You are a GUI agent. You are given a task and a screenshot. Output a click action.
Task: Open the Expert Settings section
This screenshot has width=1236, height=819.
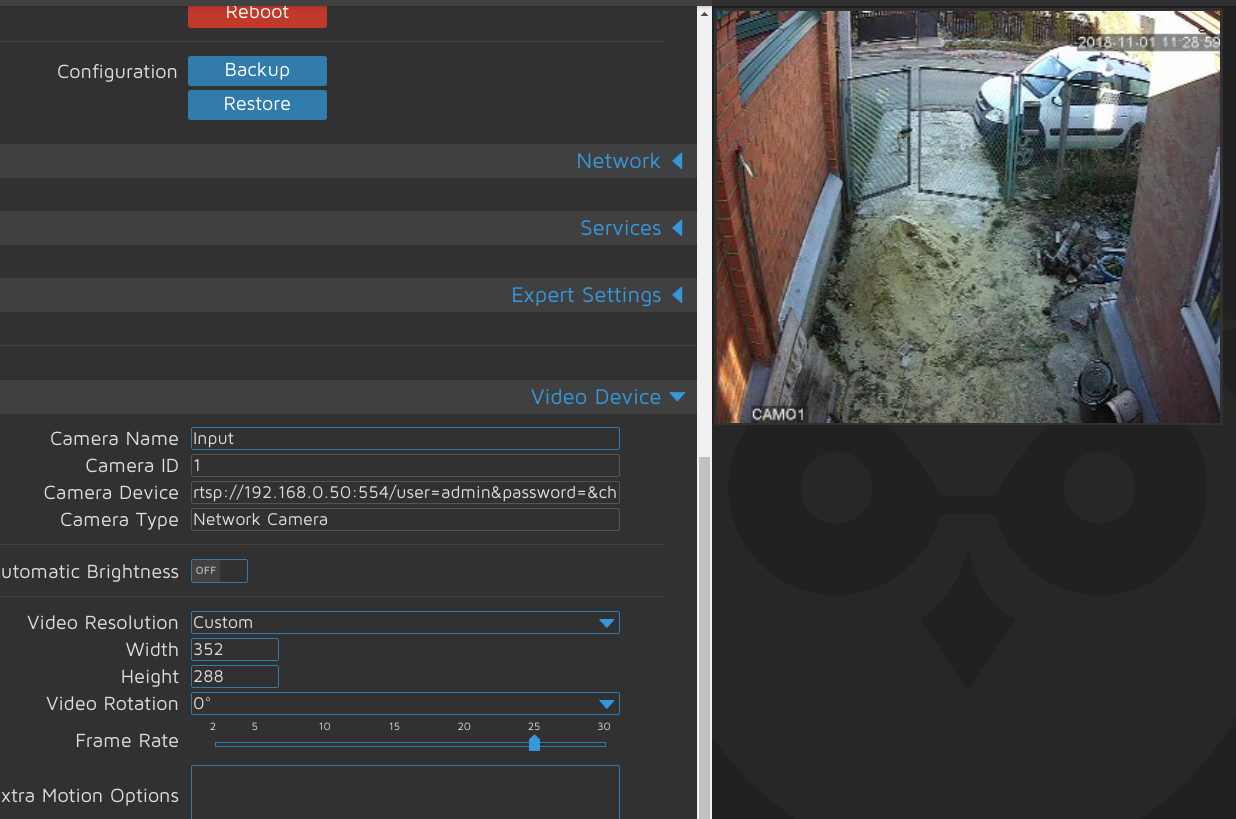[586, 294]
